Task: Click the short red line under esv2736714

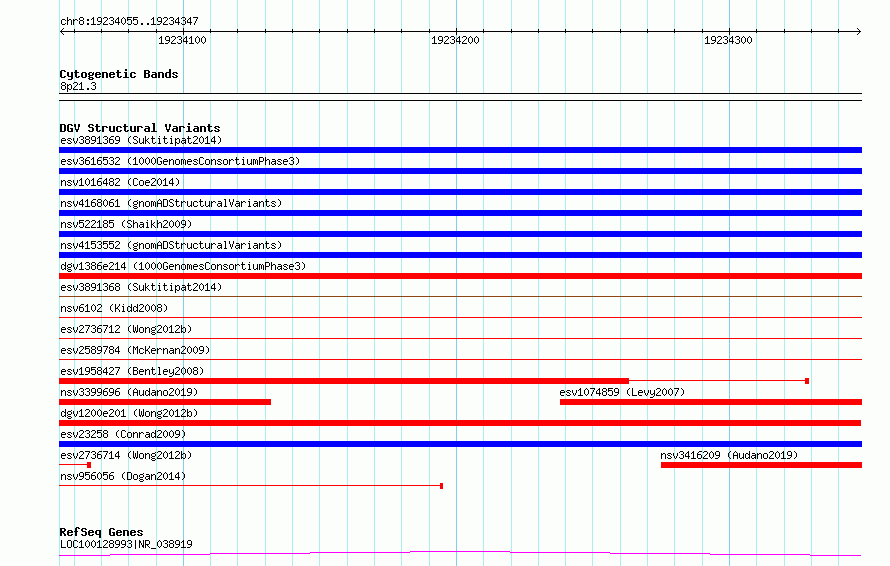Action: point(75,465)
